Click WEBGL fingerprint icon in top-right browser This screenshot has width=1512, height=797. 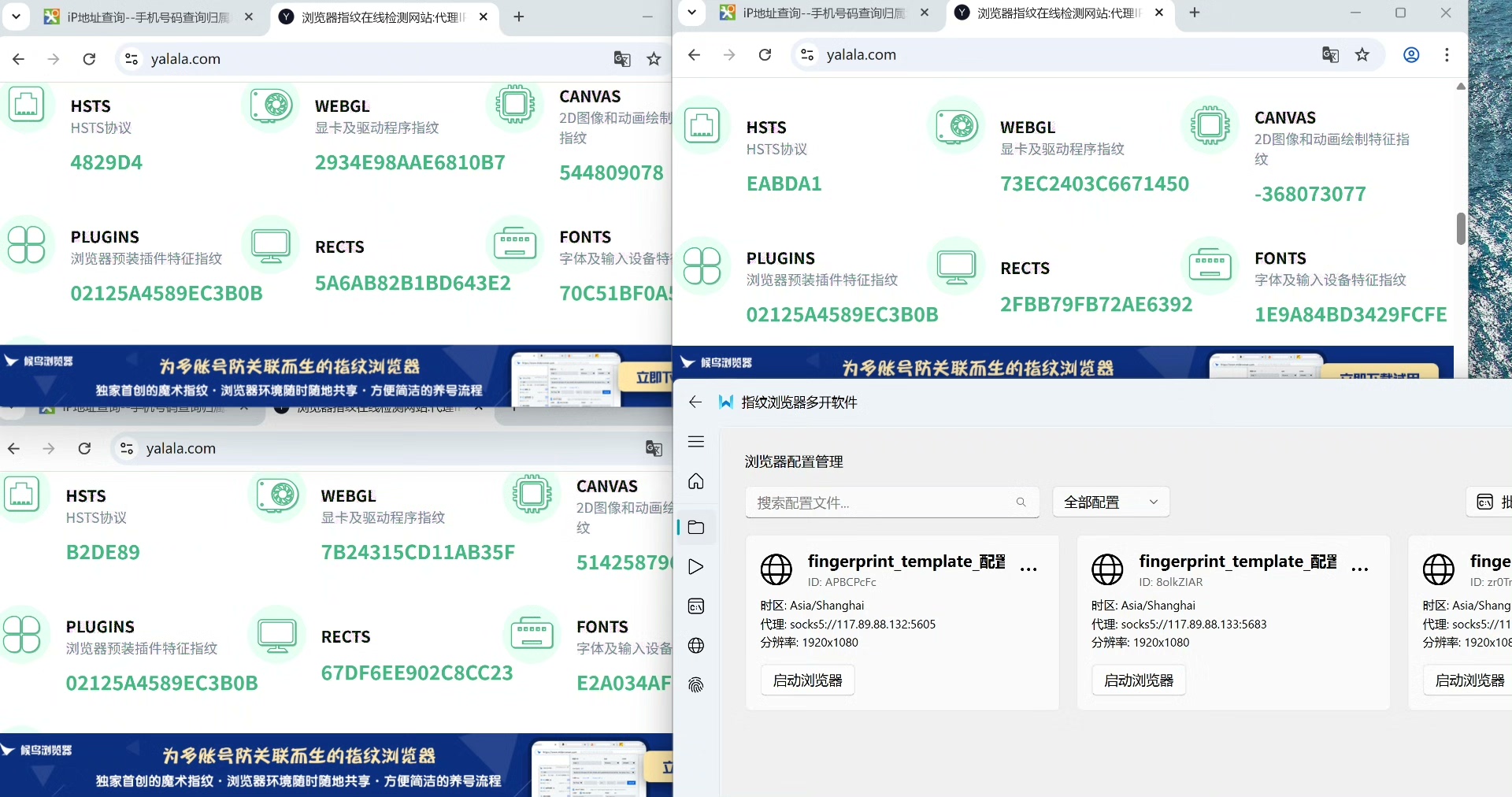(x=957, y=126)
